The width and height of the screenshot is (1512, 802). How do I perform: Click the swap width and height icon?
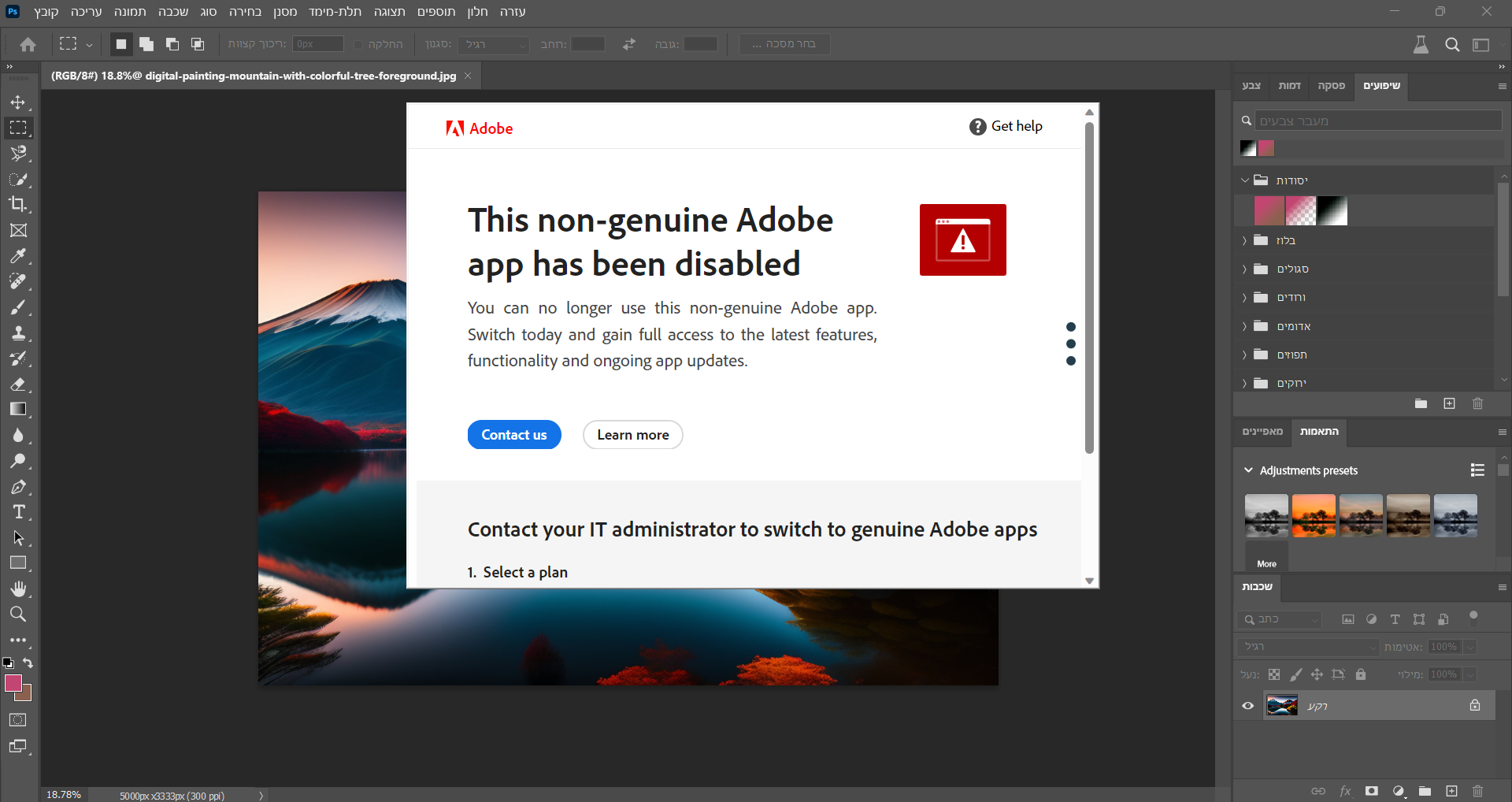629,44
